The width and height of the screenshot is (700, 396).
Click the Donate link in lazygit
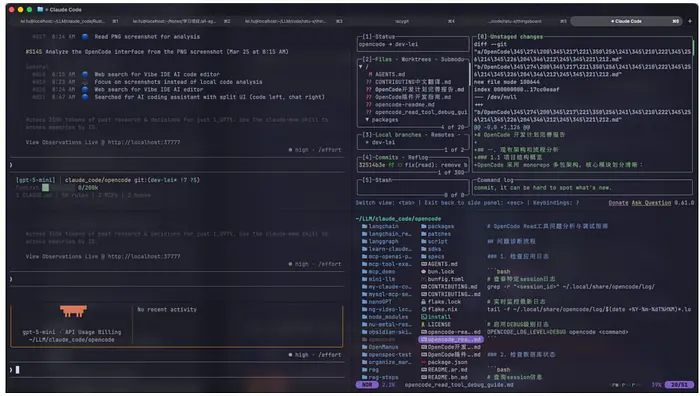(618, 203)
